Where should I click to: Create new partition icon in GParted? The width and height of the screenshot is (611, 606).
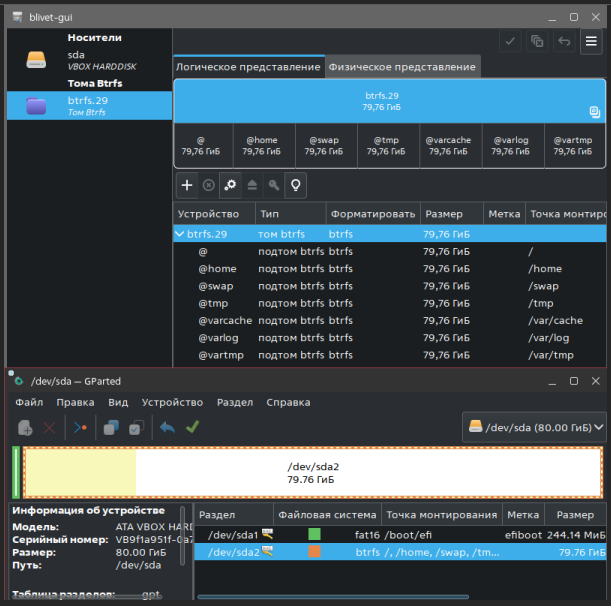coord(25,428)
